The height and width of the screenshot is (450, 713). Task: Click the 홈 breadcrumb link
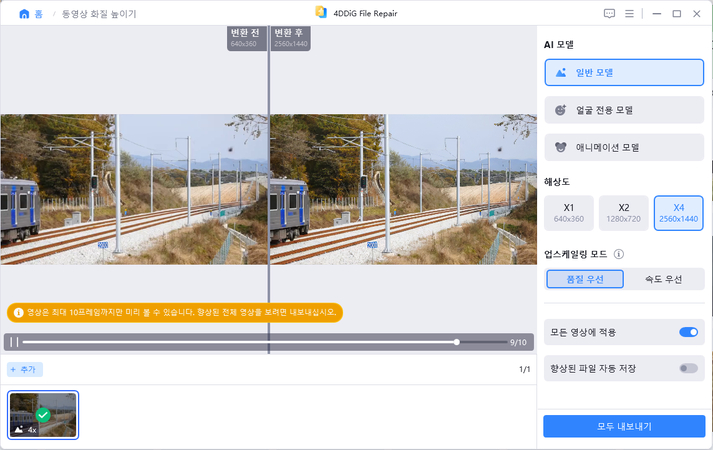pos(39,14)
